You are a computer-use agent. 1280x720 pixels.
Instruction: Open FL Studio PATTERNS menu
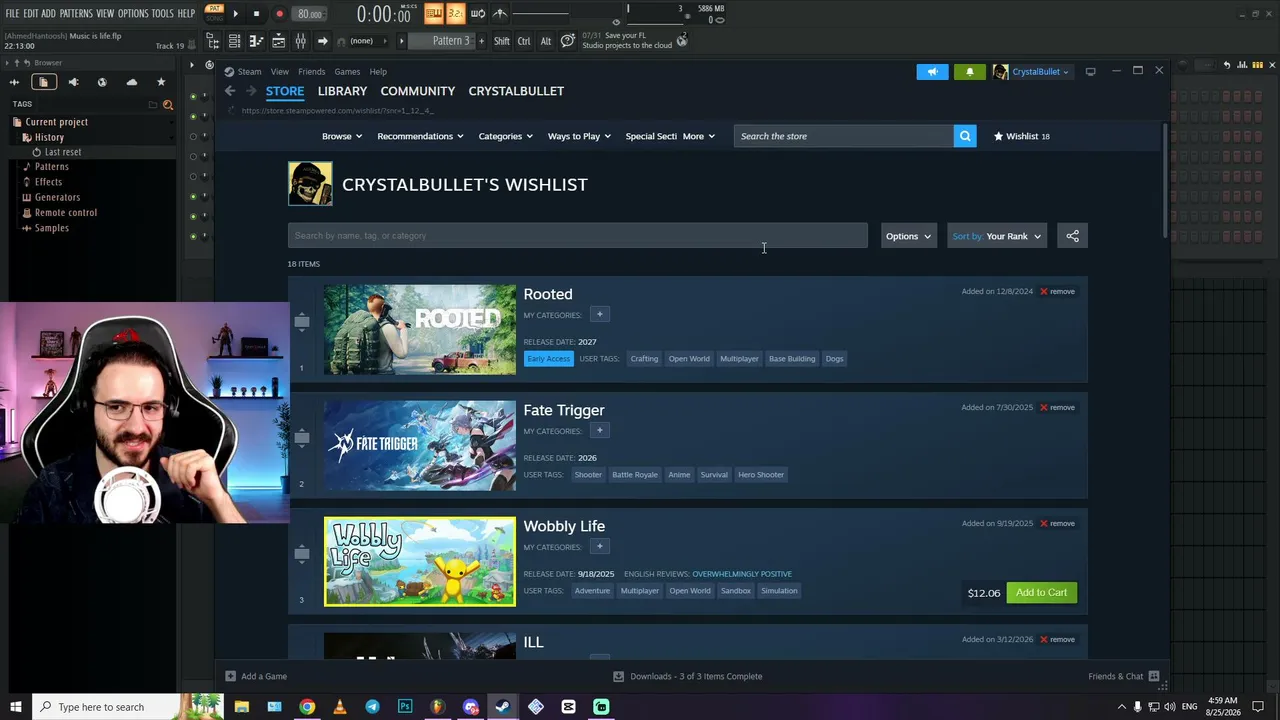pos(76,13)
